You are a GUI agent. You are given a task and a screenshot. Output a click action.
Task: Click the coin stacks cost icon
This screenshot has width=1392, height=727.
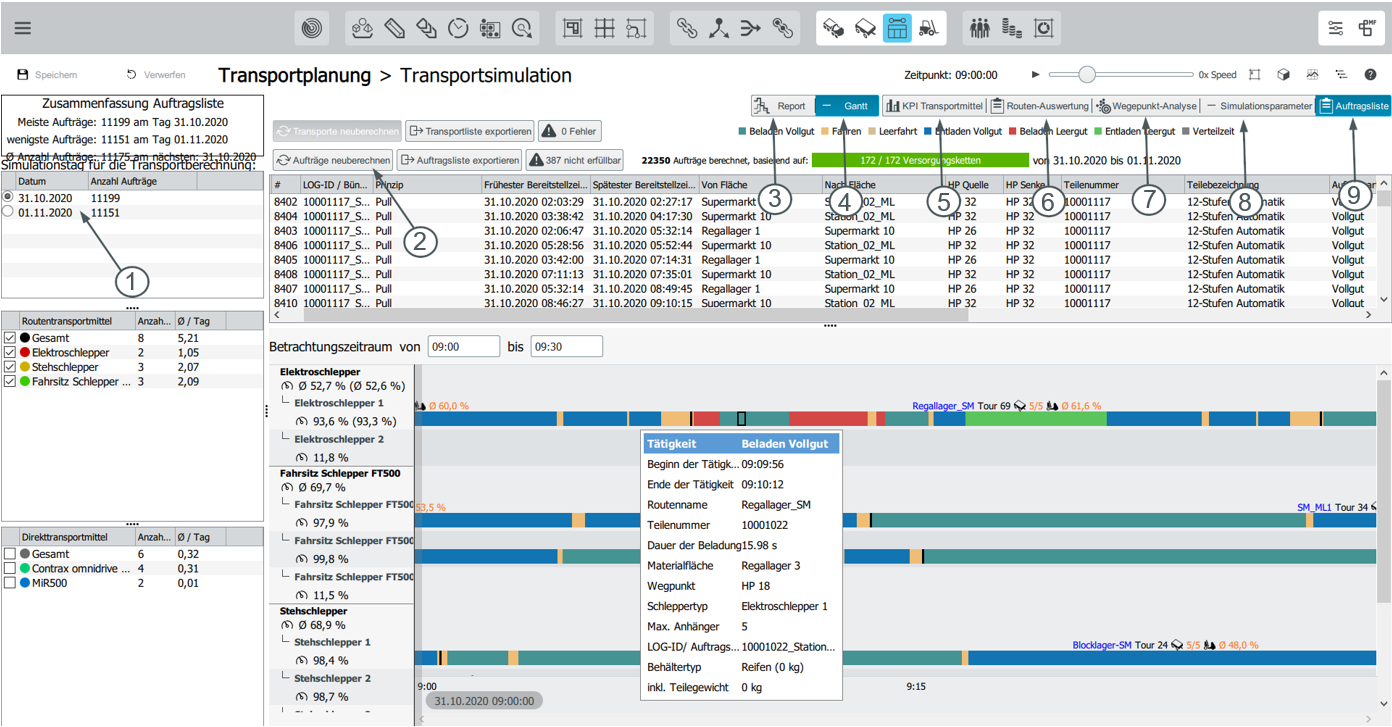1012,28
